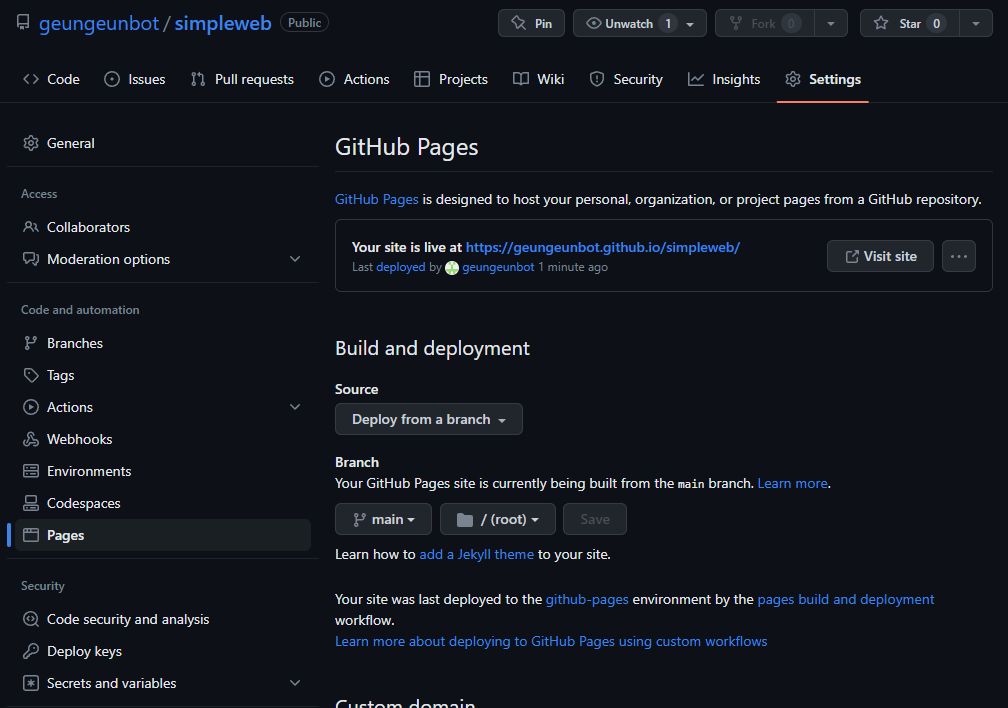Click the github-pages environment link
This screenshot has width=1008, height=708.
(x=587, y=599)
